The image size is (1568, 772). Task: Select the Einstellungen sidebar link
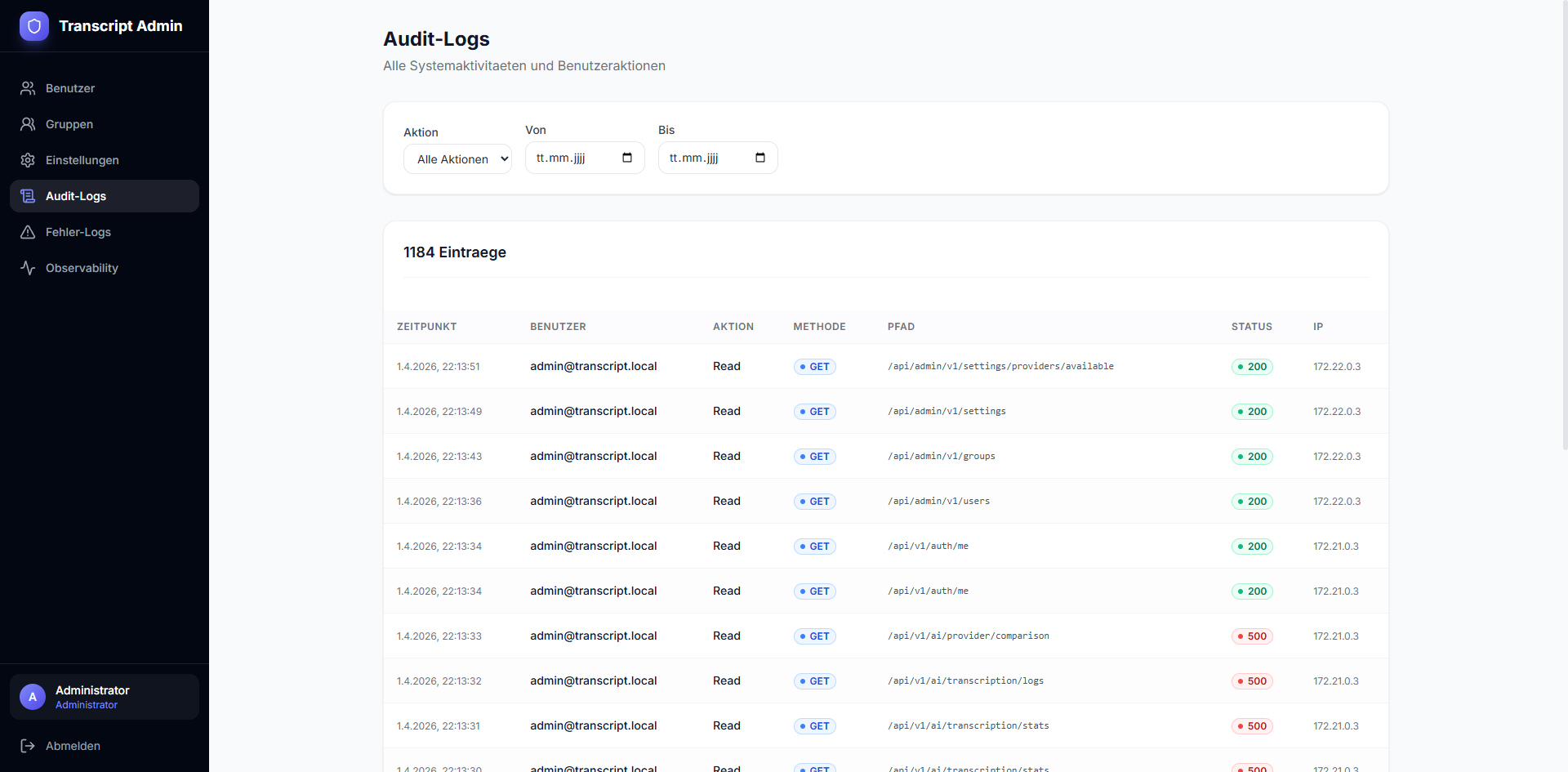pos(82,160)
